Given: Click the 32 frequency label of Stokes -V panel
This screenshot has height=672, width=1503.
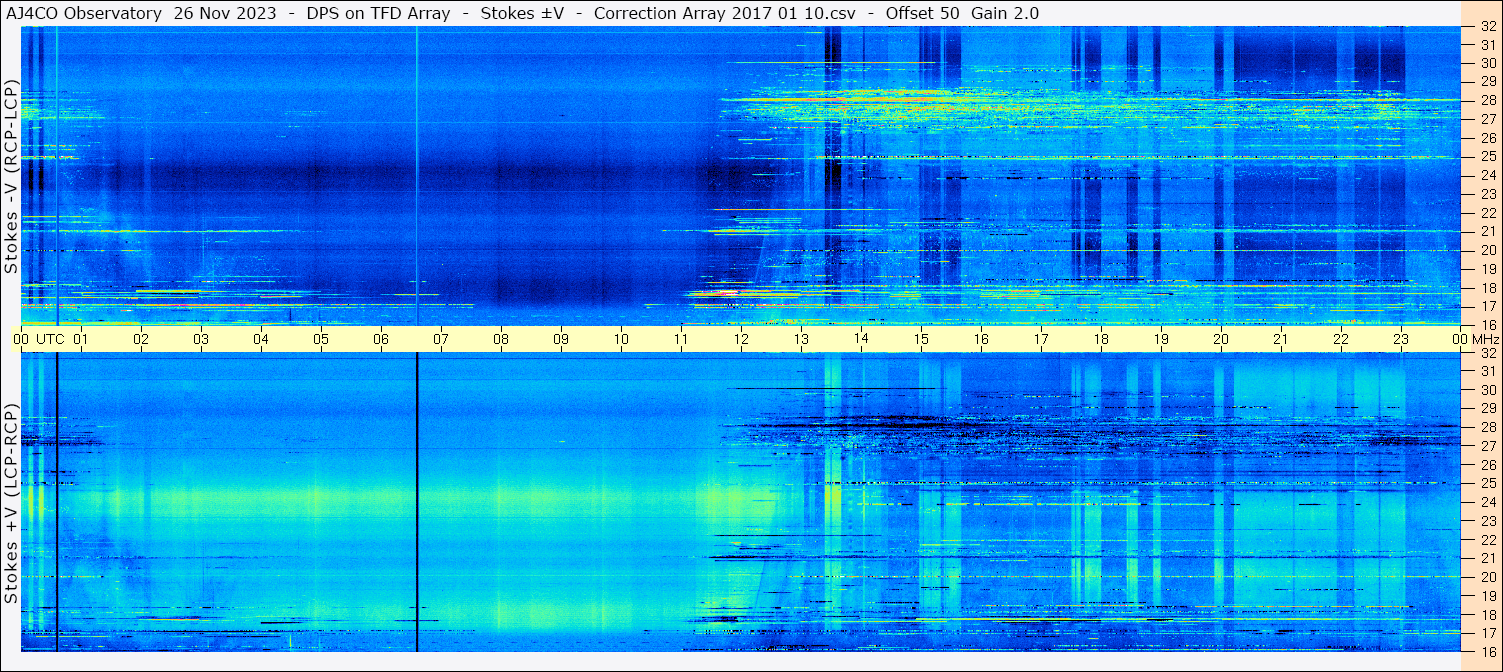Looking at the screenshot, I should 1487,26.
